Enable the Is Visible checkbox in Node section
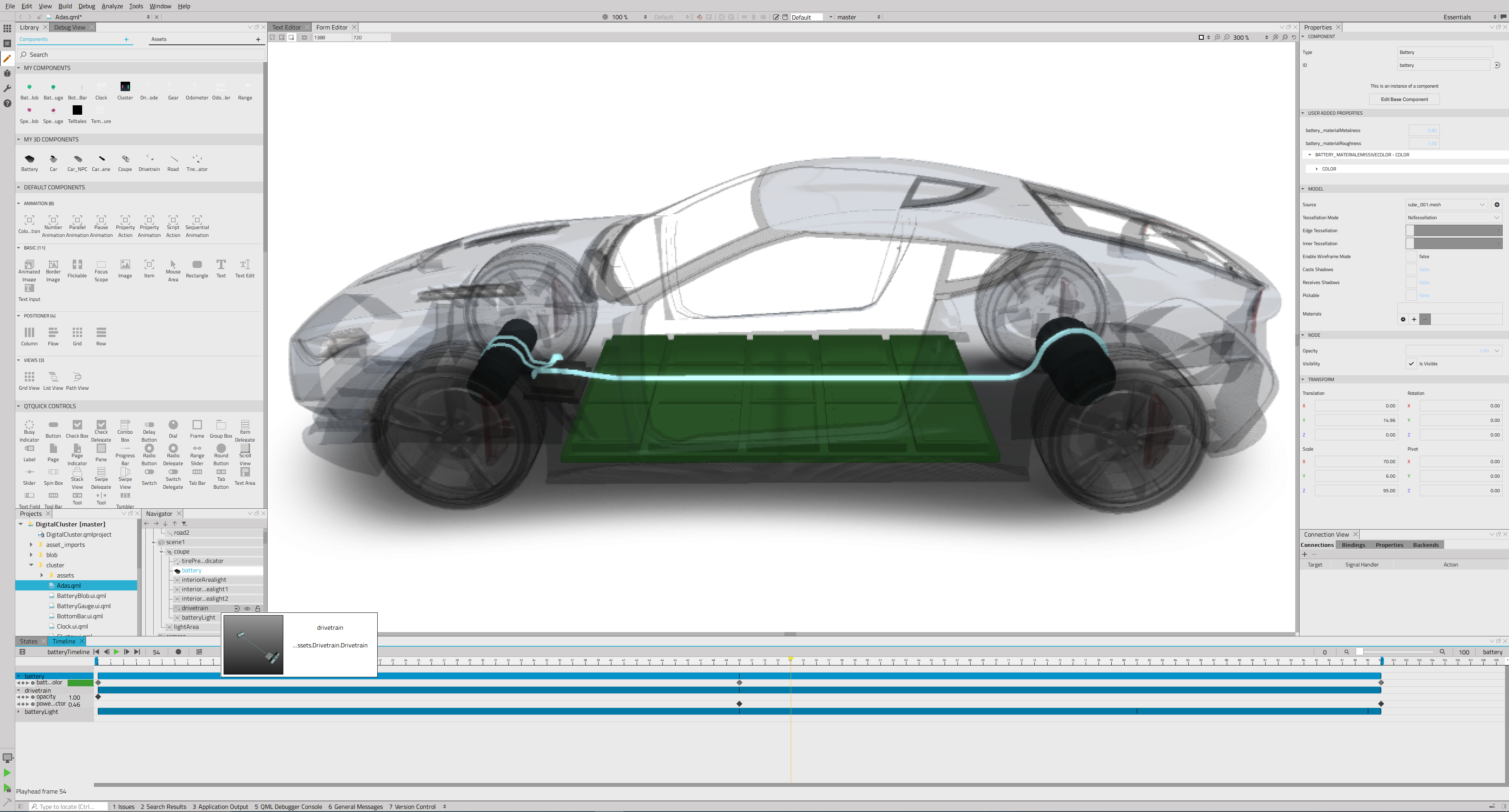Viewport: 1509px width, 812px height. coord(1412,363)
